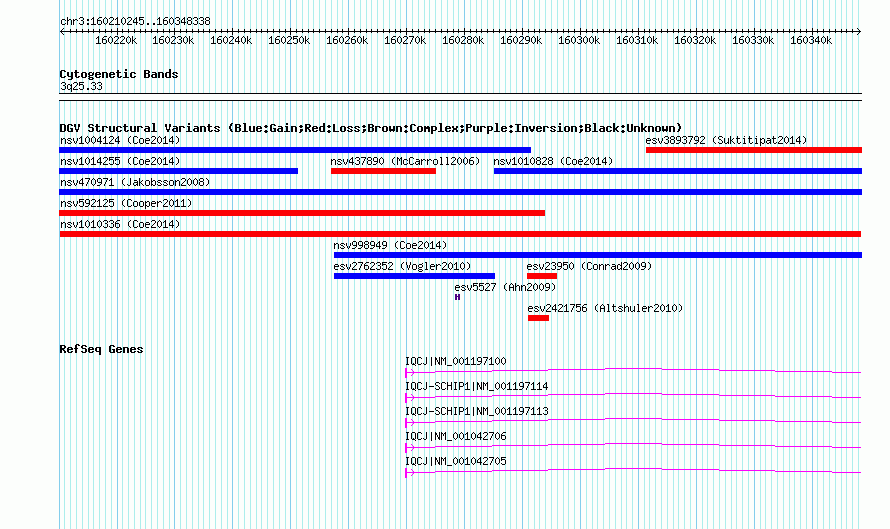The width and height of the screenshot is (890, 529).
Task: Click the ruler's left end arrow
Action: pyautogui.click(x=62, y=32)
